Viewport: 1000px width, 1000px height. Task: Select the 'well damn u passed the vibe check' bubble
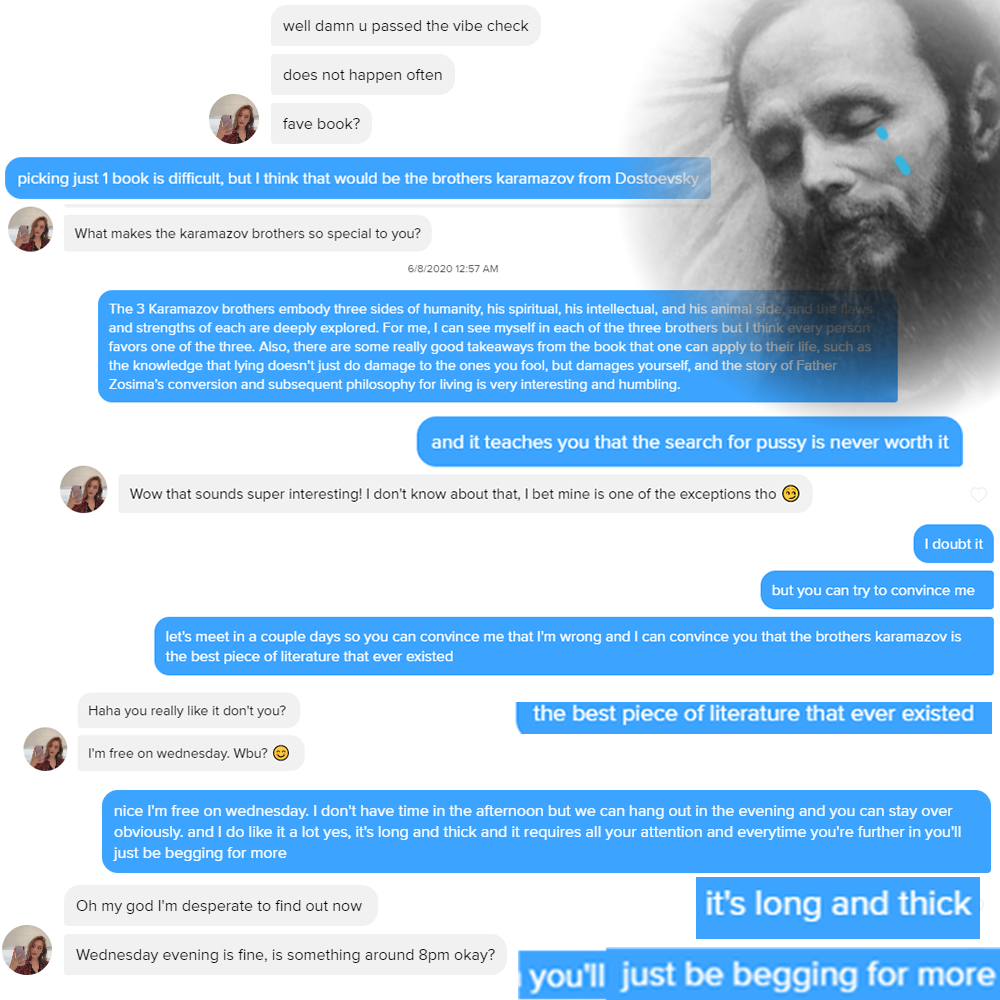(x=406, y=26)
